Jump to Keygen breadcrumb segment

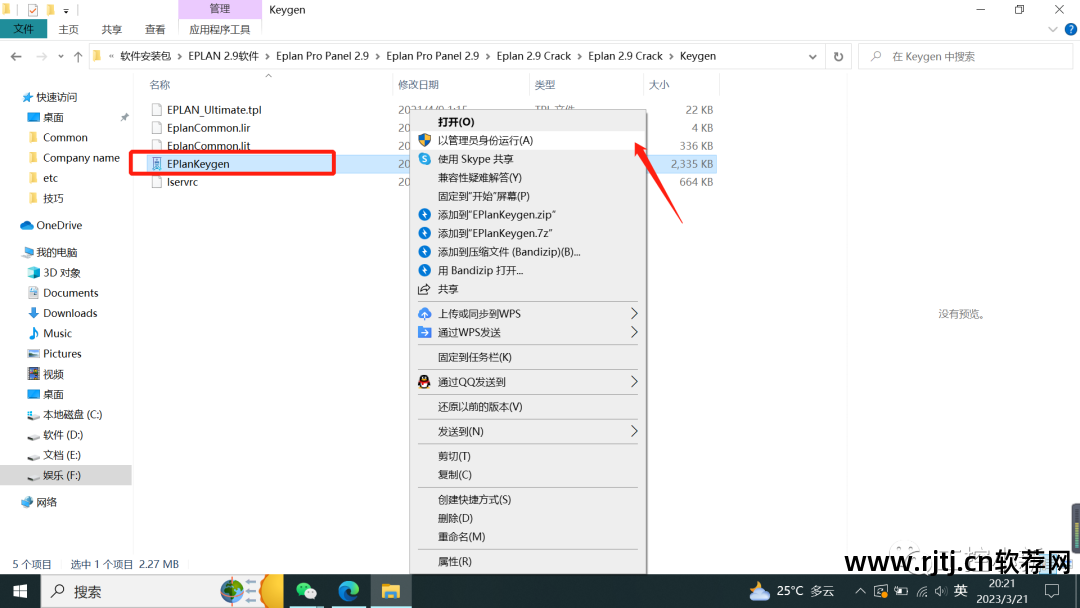(x=698, y=56)
